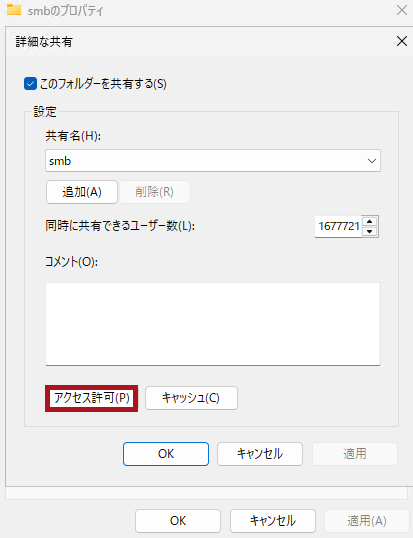This screenshot has height=538, width=413.
Task: Click inside the コメント text box
Action: click(x=213, y=324)
